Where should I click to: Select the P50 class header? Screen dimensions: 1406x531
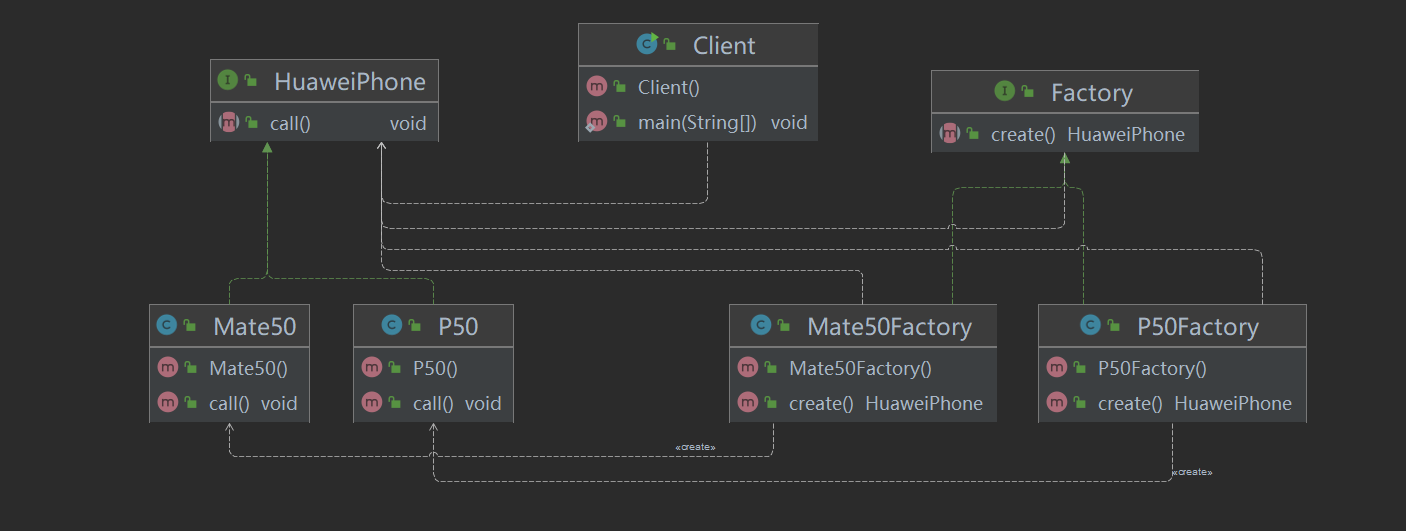tap(433, 326)
